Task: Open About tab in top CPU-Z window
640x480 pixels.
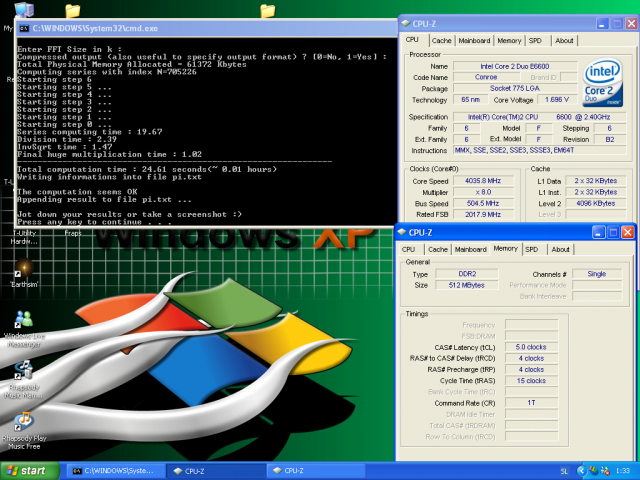Action: coord(564,40)
